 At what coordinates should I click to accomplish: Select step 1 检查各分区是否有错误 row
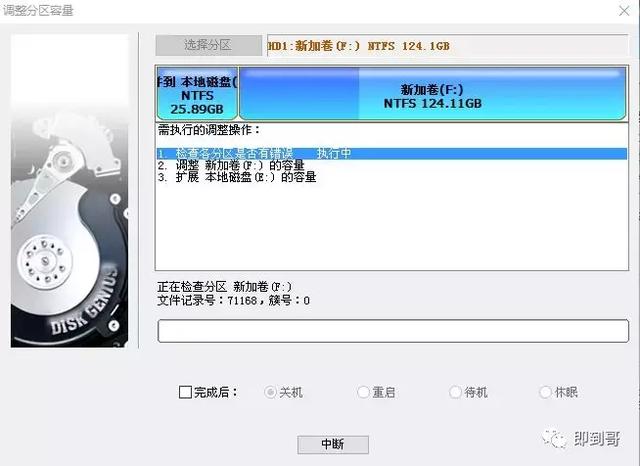pos(391,153)
